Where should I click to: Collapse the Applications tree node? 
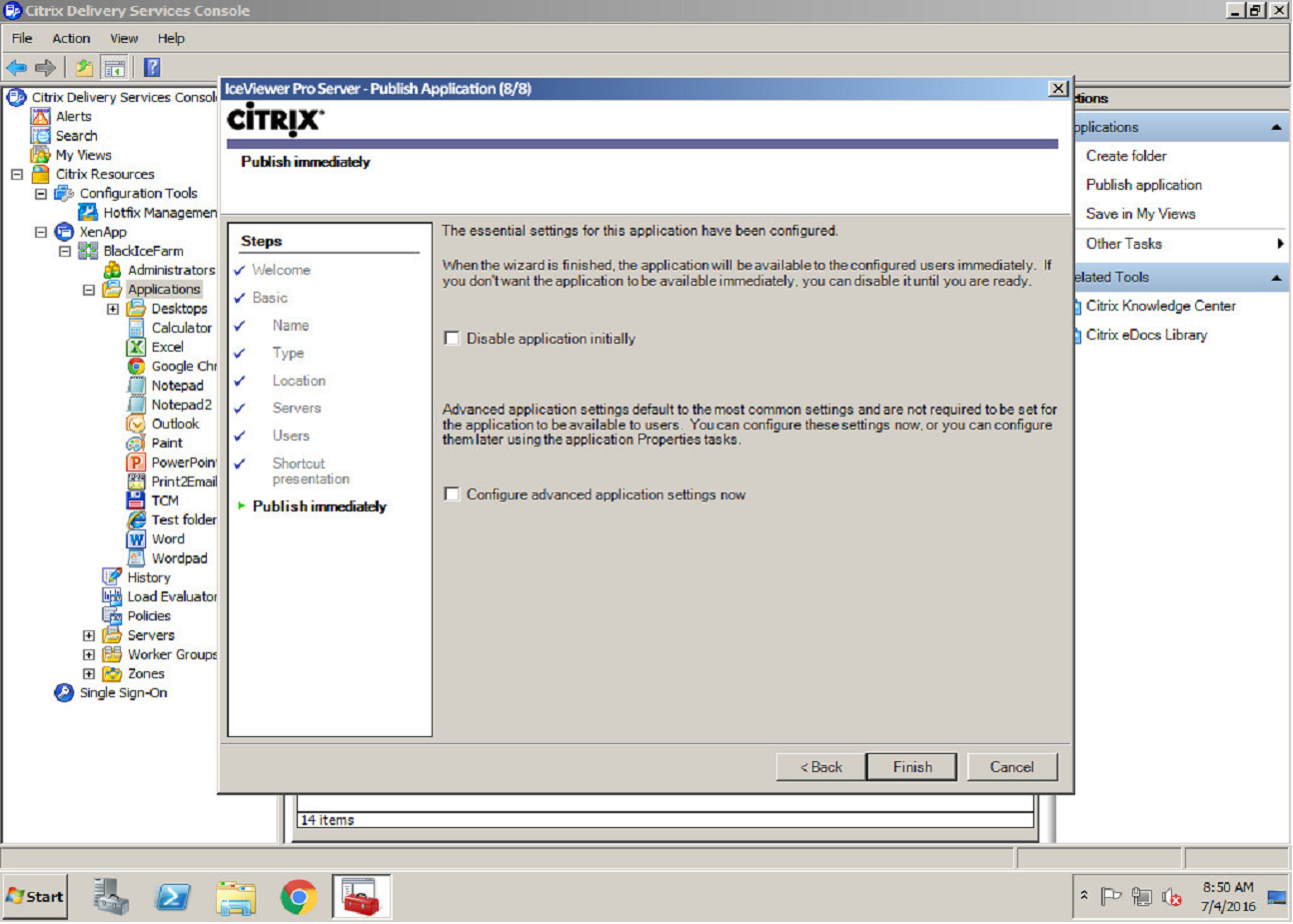(89, 290)
